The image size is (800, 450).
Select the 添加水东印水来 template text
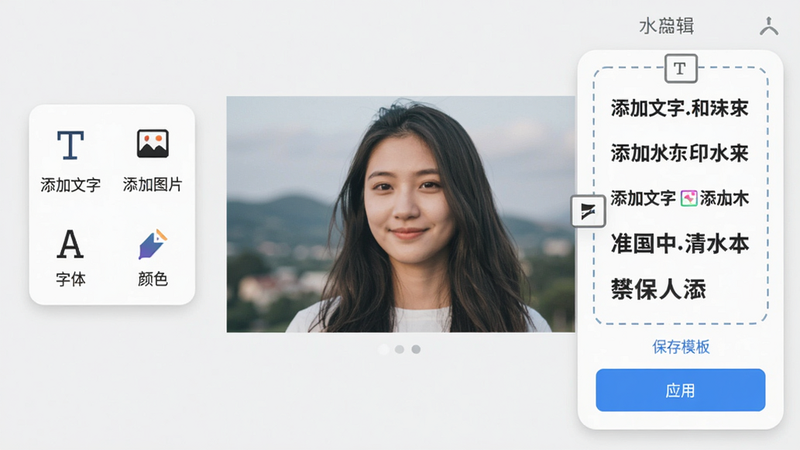click(x=680, y=153)
